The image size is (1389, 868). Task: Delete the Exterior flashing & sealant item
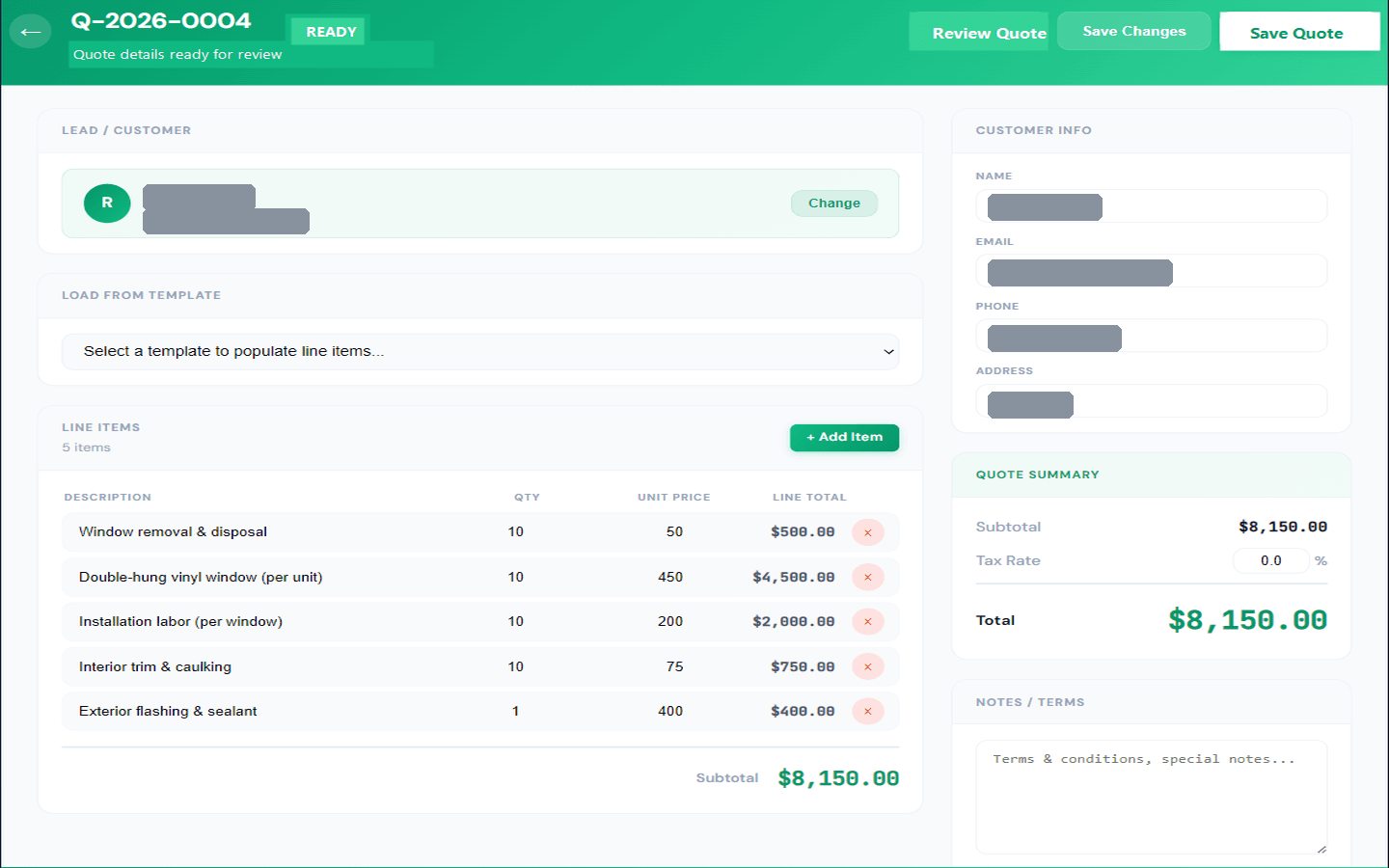tap(867, 712)
